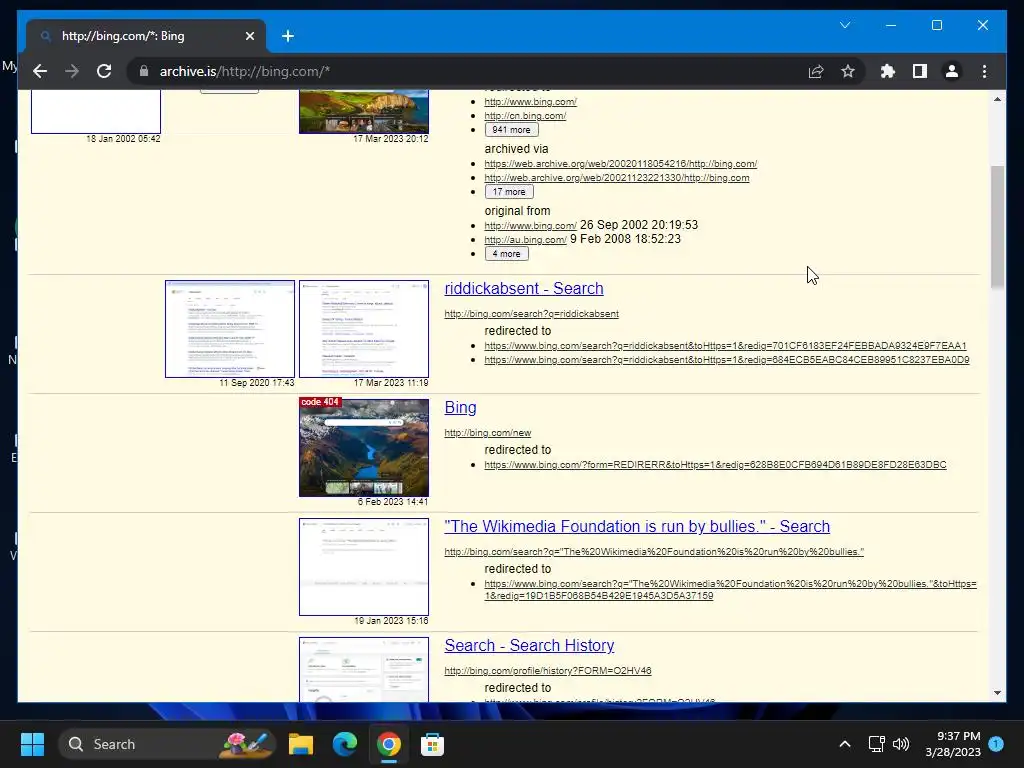This screenshot has width=1024, height=768.
Task: Open the clock showing 9:37 PM
Action: [953, 744]
